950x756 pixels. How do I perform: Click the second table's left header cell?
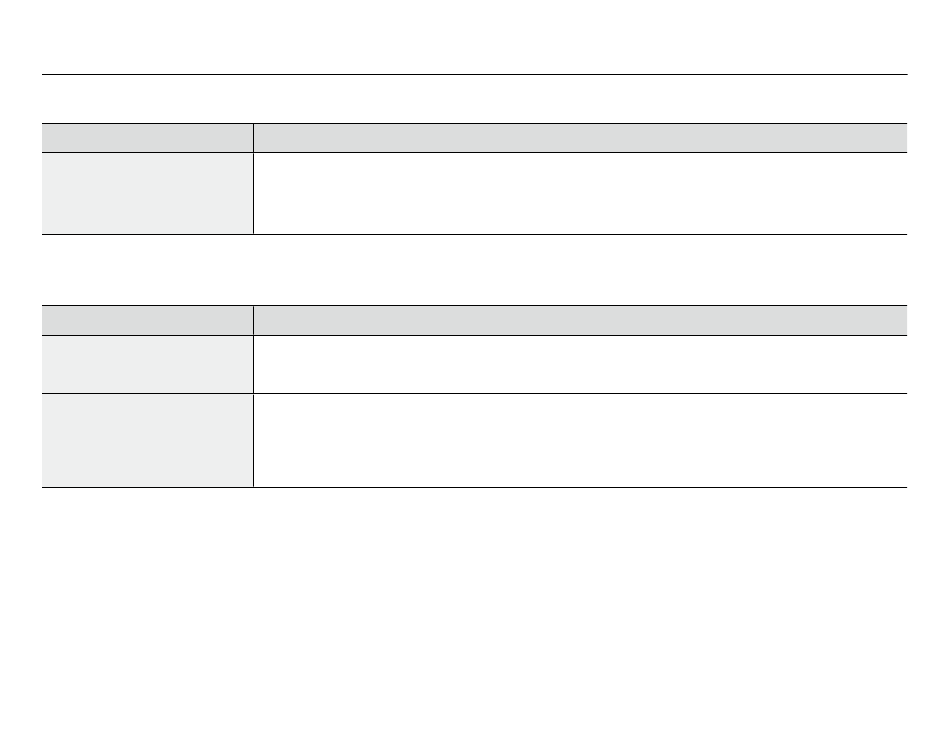147,320
